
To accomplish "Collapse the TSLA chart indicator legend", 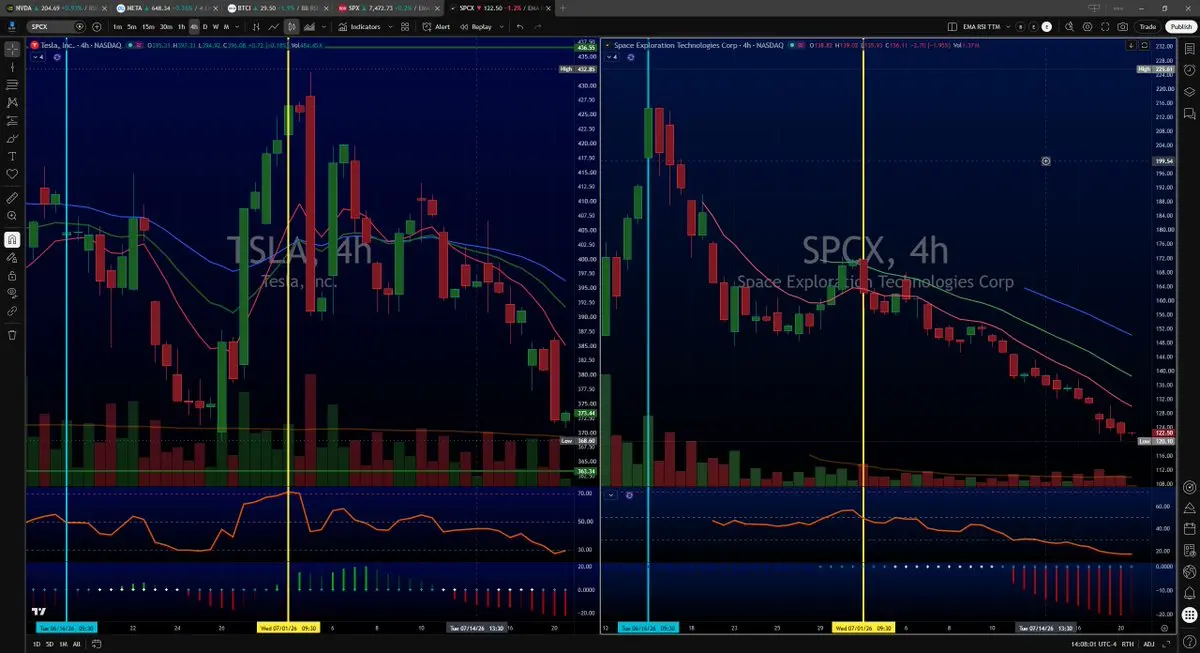I will point(38,57).
